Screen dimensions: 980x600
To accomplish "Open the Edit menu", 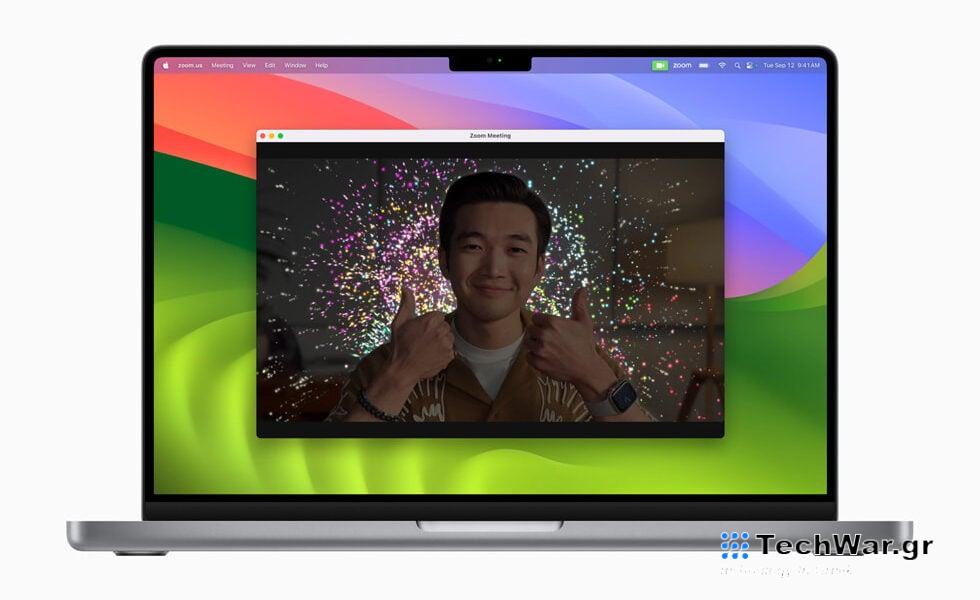I will click(270, 65).
